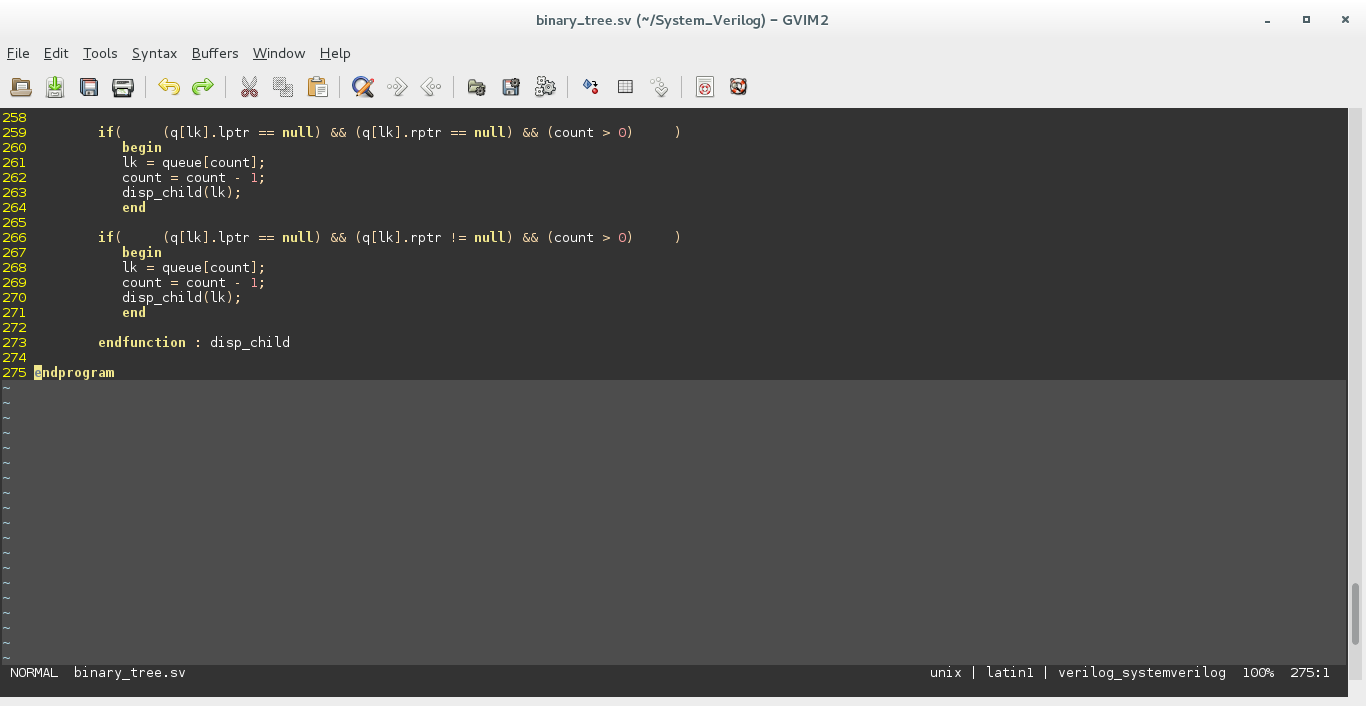Click the Find Next arrow icon

click(397, 87)
